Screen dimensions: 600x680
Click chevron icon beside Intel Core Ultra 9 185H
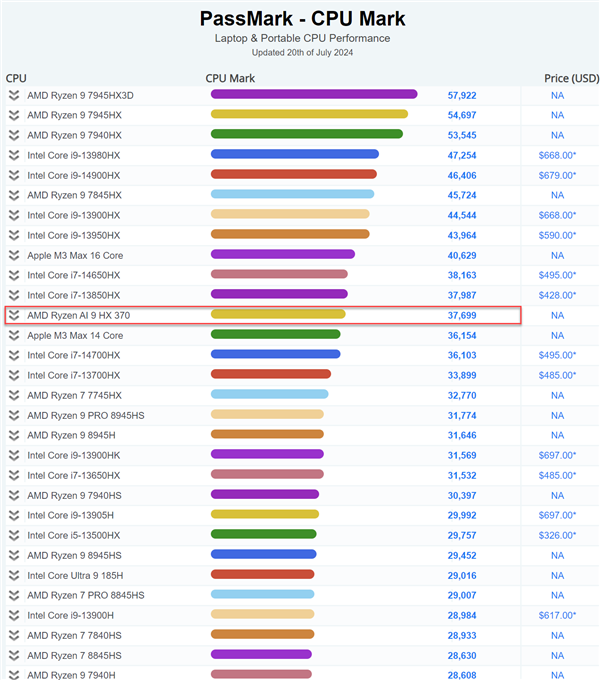[14, 575]
